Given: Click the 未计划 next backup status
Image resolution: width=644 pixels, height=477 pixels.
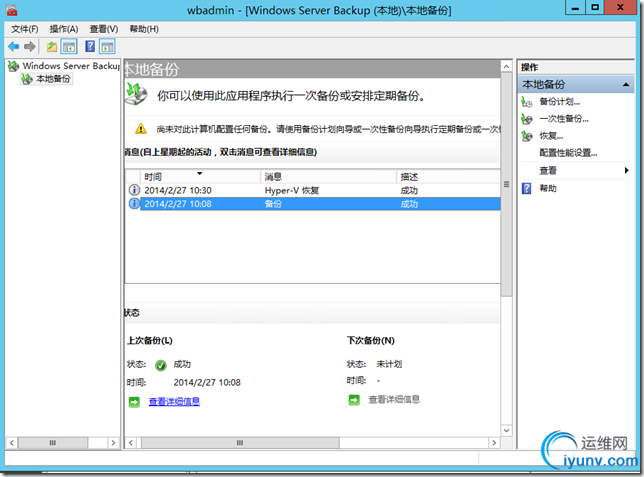Looking at the screenshot, I should pyautogui.click(x=389, y=364).
